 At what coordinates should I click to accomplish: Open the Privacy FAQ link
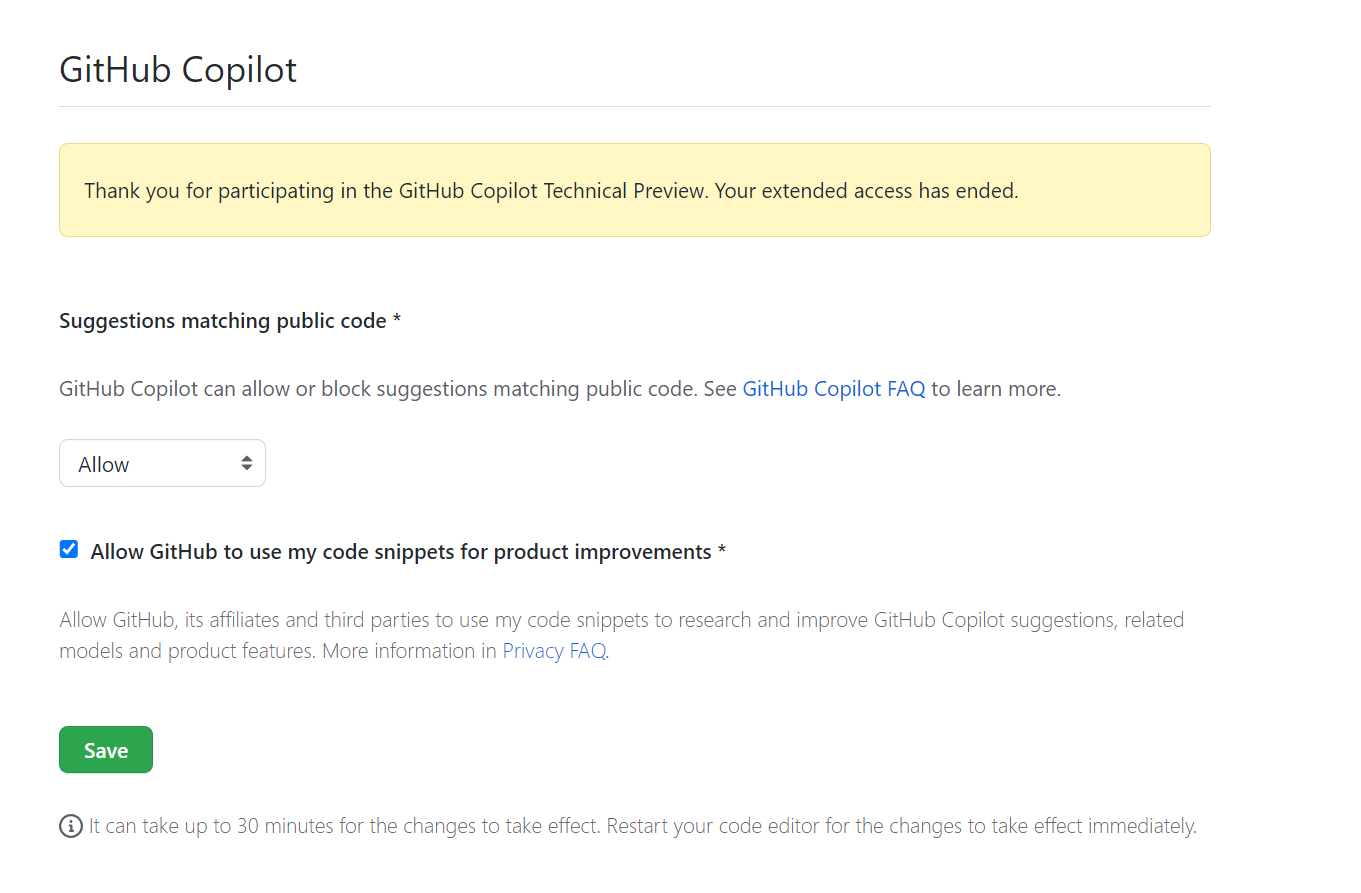coord(553,650)
